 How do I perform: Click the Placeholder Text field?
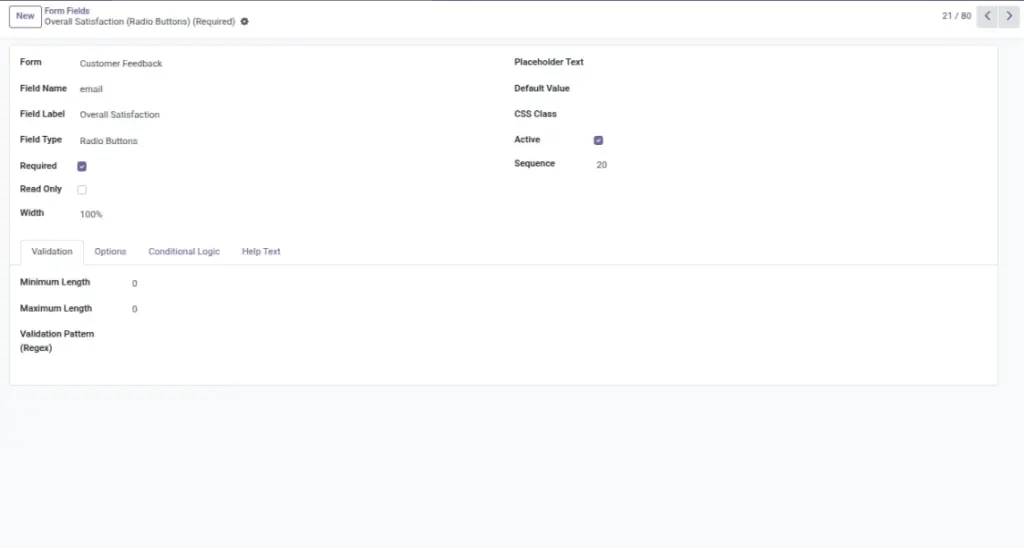coord(790,63)
